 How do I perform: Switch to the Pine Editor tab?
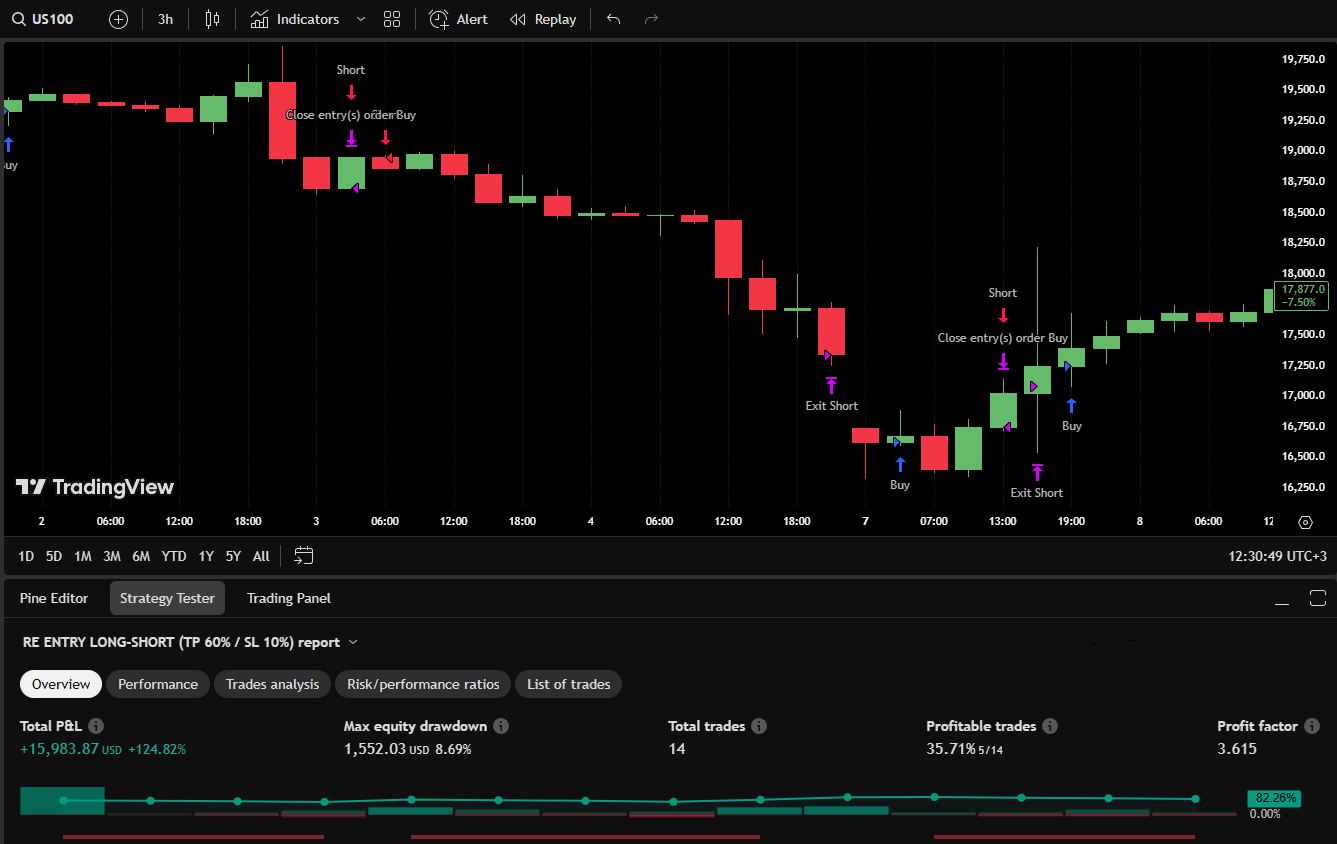point(54,598)
